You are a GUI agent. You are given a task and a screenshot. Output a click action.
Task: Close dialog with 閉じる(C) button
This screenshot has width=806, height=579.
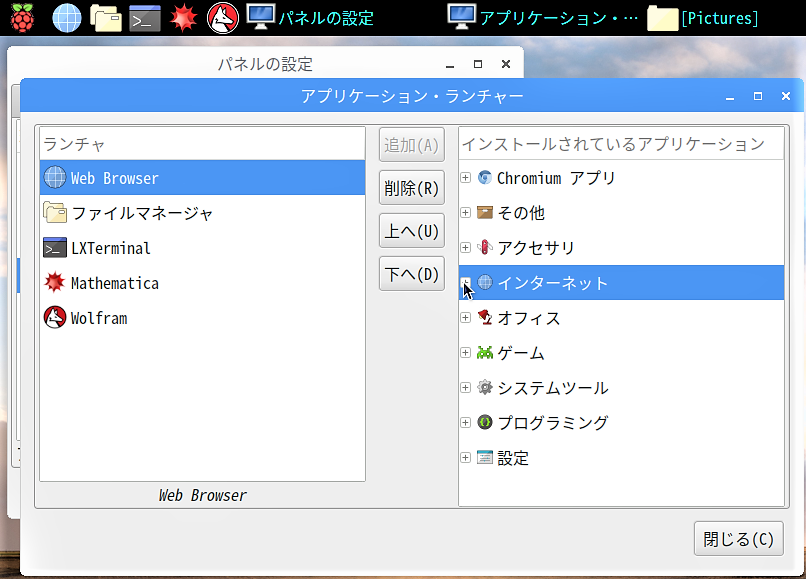point(739,538)
